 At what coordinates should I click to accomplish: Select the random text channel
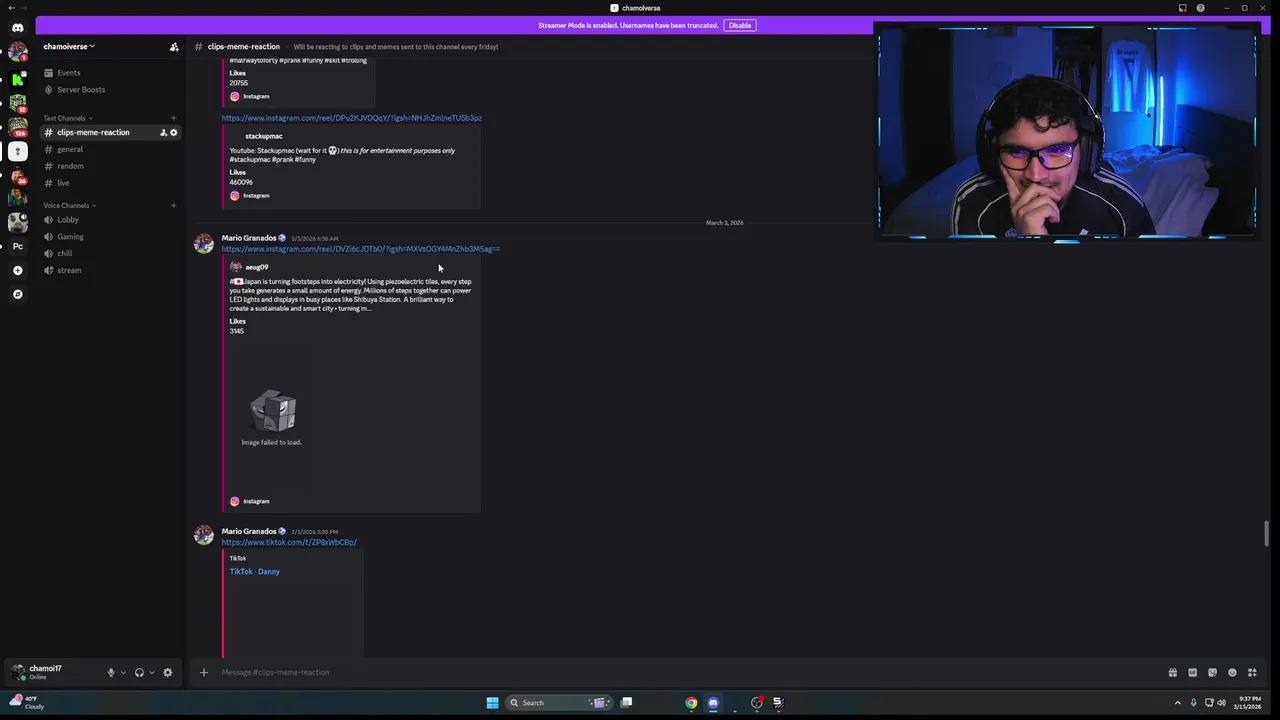point(70,166)
